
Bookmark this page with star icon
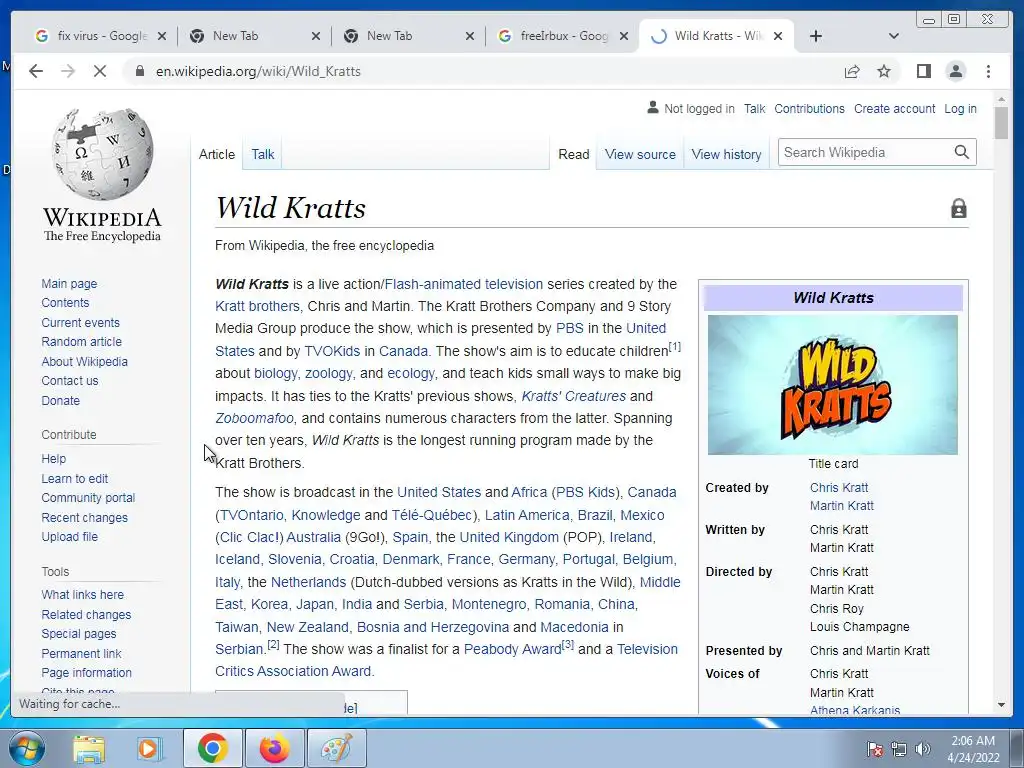[884, 71]
